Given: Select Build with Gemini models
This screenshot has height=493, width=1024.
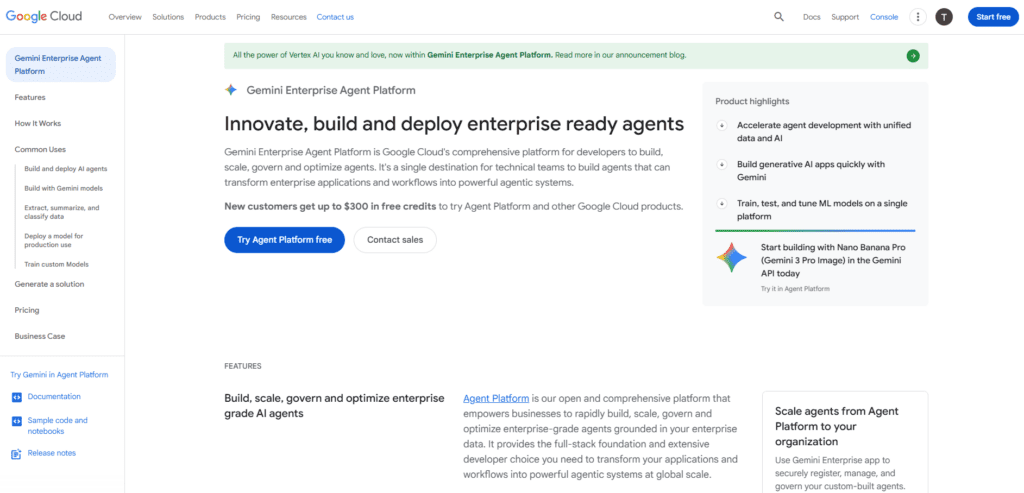Looking at the screenshot, I should click(63, 188).
